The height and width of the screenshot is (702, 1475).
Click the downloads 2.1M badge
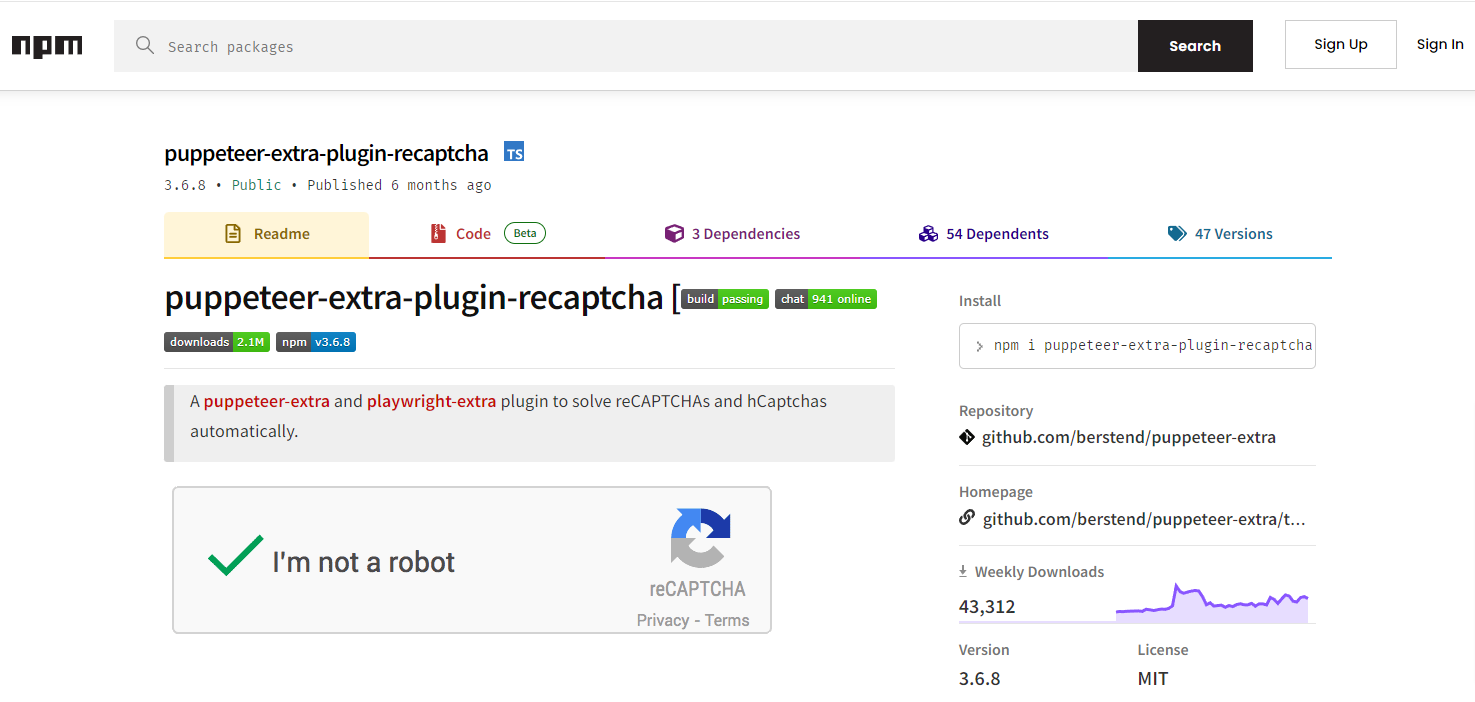click(x=217, y=342)
